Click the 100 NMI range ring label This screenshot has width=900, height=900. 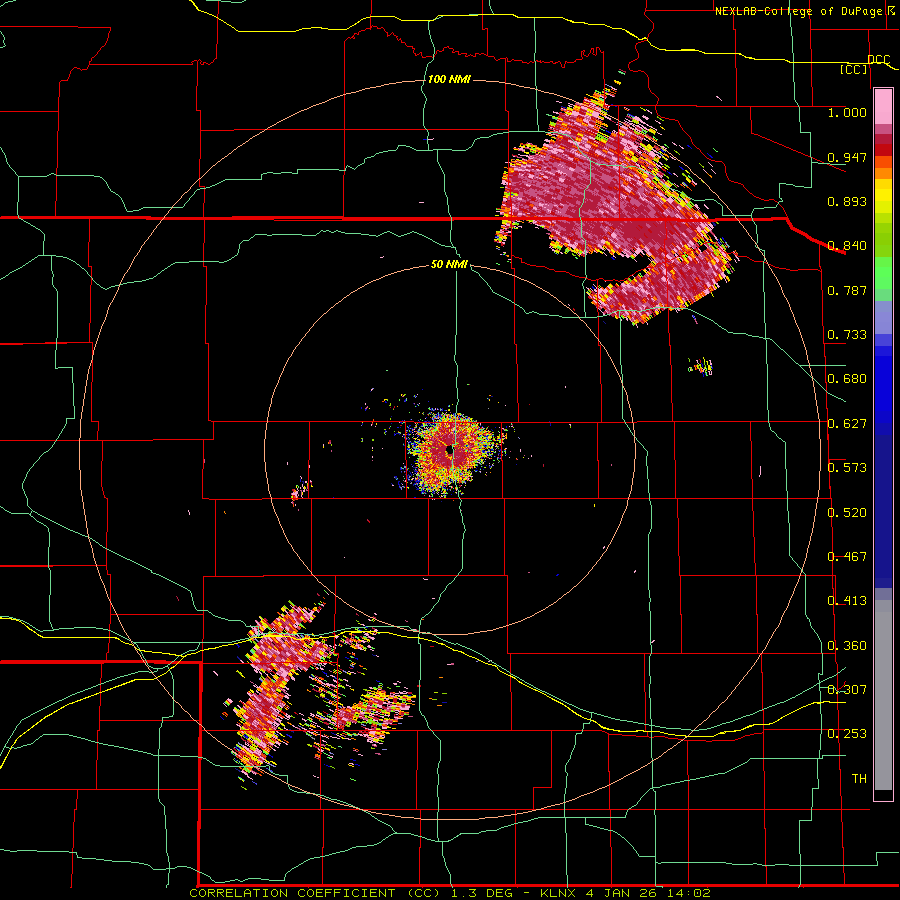[449, 79]
